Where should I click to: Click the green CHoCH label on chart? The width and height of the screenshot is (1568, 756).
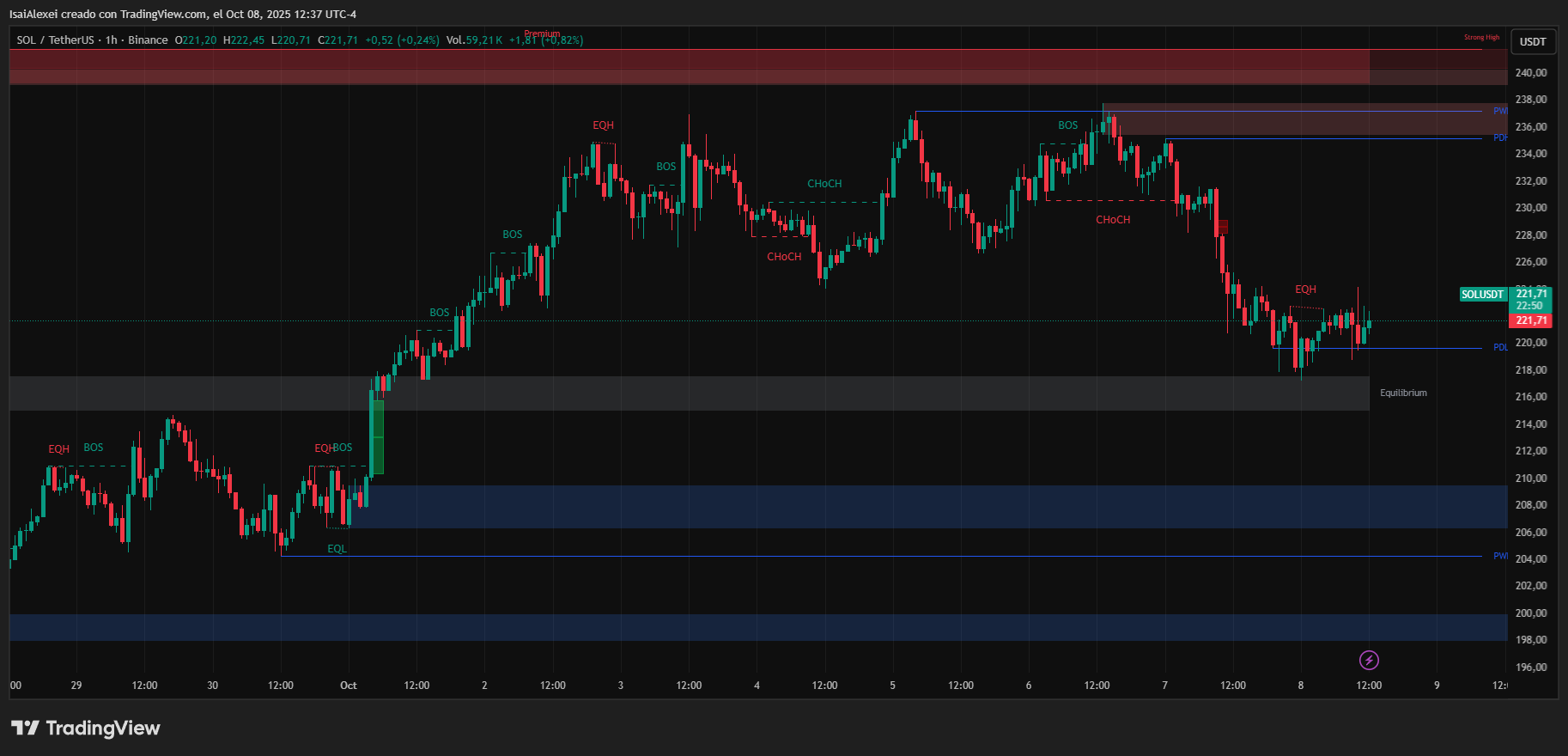tap(824, 184)
